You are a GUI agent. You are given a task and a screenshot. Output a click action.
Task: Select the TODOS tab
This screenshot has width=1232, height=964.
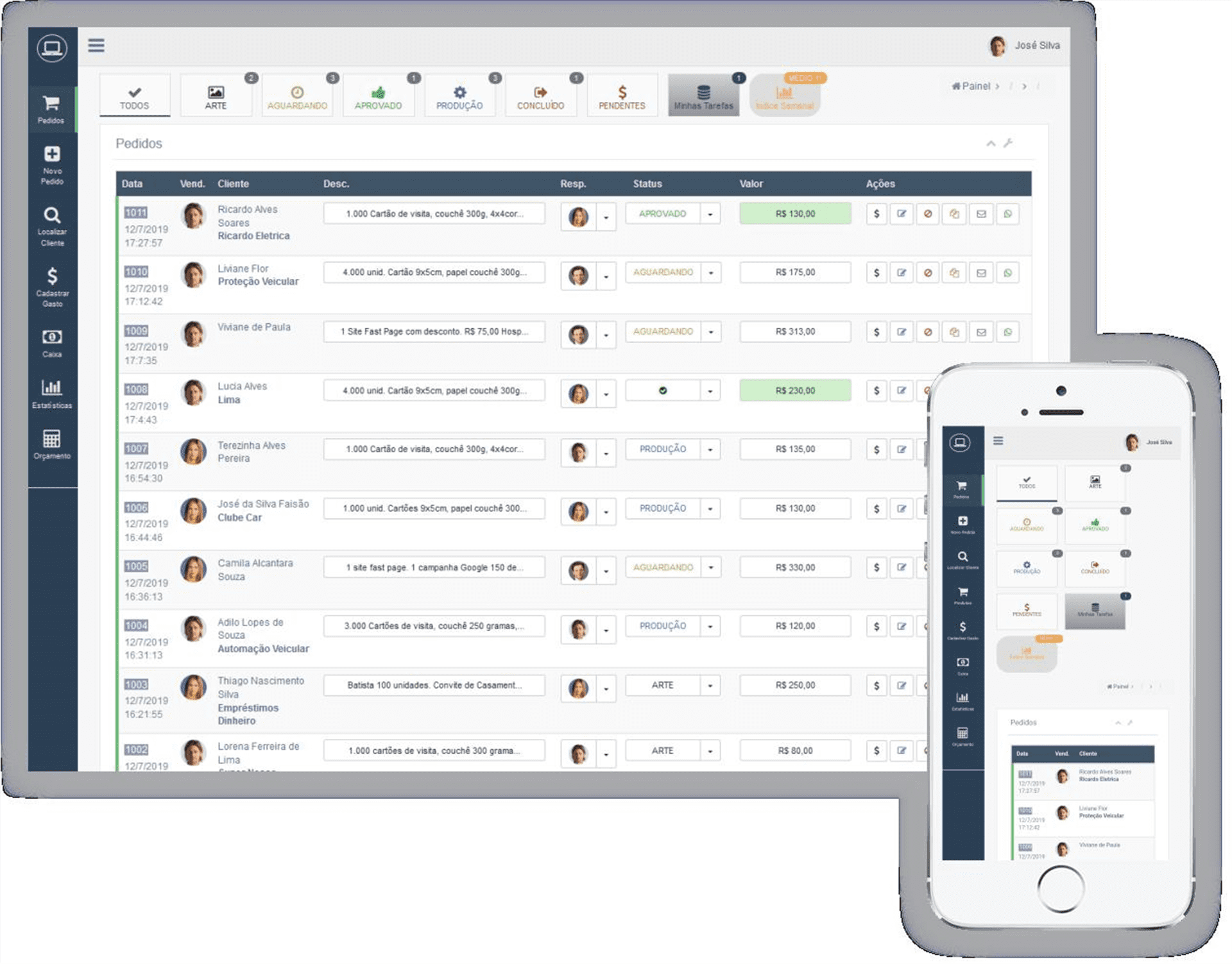coord(135,96)
